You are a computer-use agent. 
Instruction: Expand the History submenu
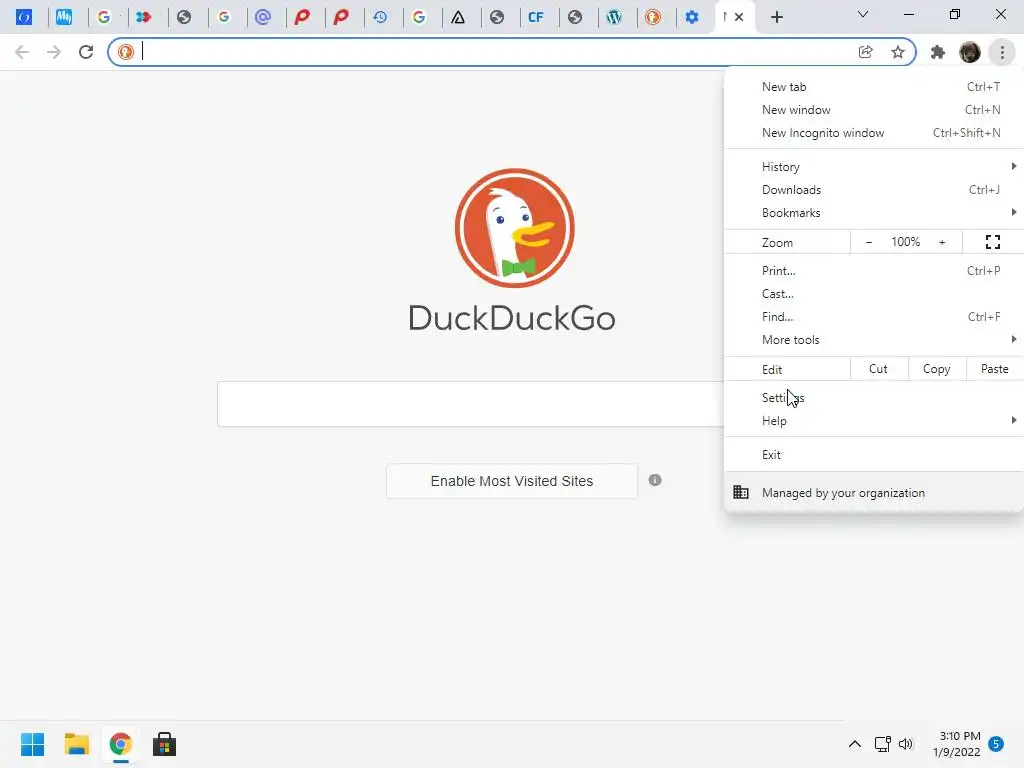874,167
